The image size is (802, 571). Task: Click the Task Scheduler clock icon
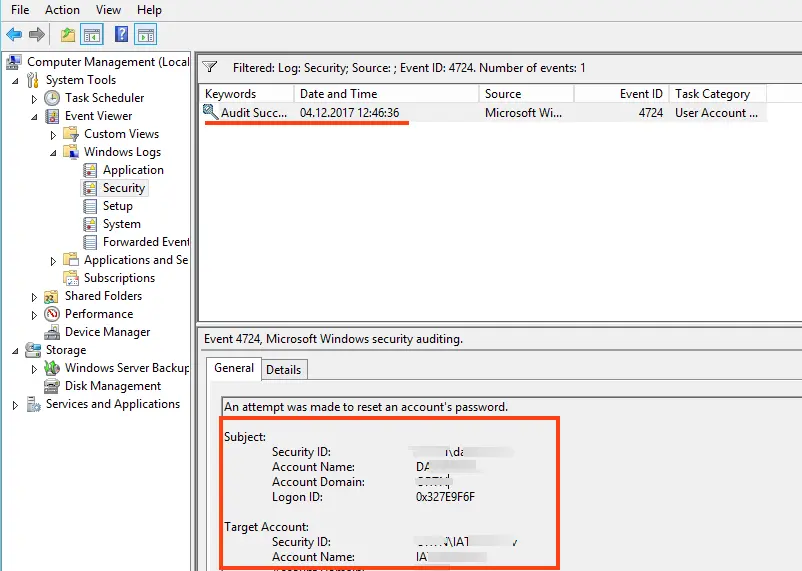pos(52,98)
